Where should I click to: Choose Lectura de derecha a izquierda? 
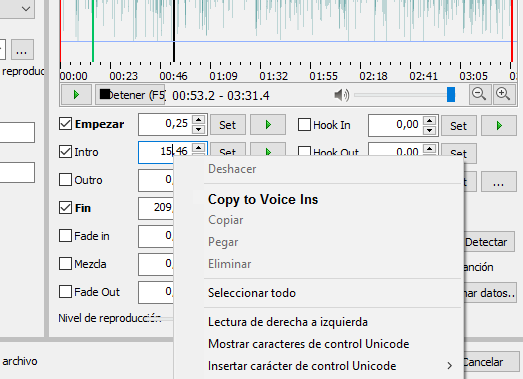pyautogui.click(x=288, y=322)
